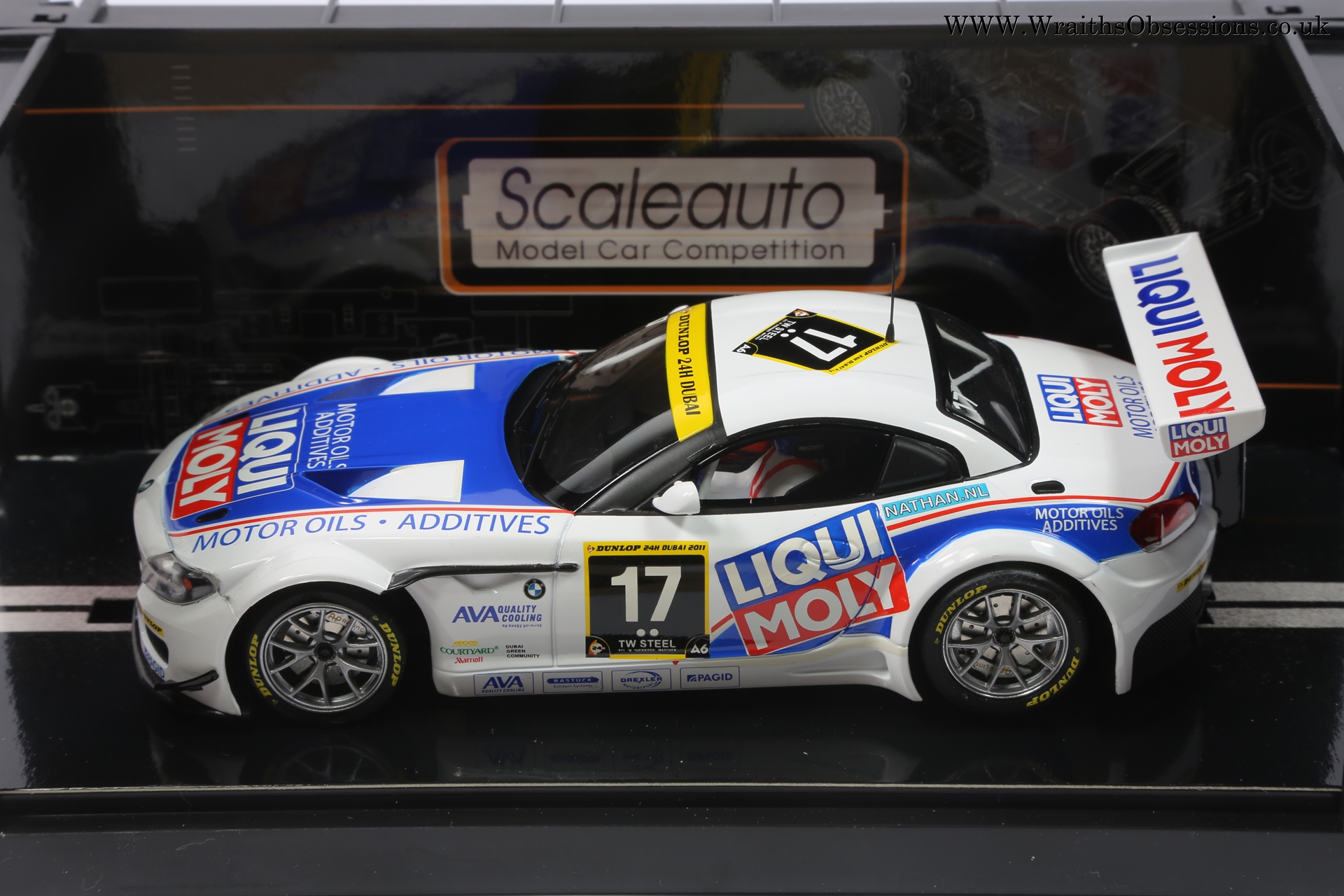Click the number 17 on the door
This screenshot has height=896, width=1344.
[647, 594]
